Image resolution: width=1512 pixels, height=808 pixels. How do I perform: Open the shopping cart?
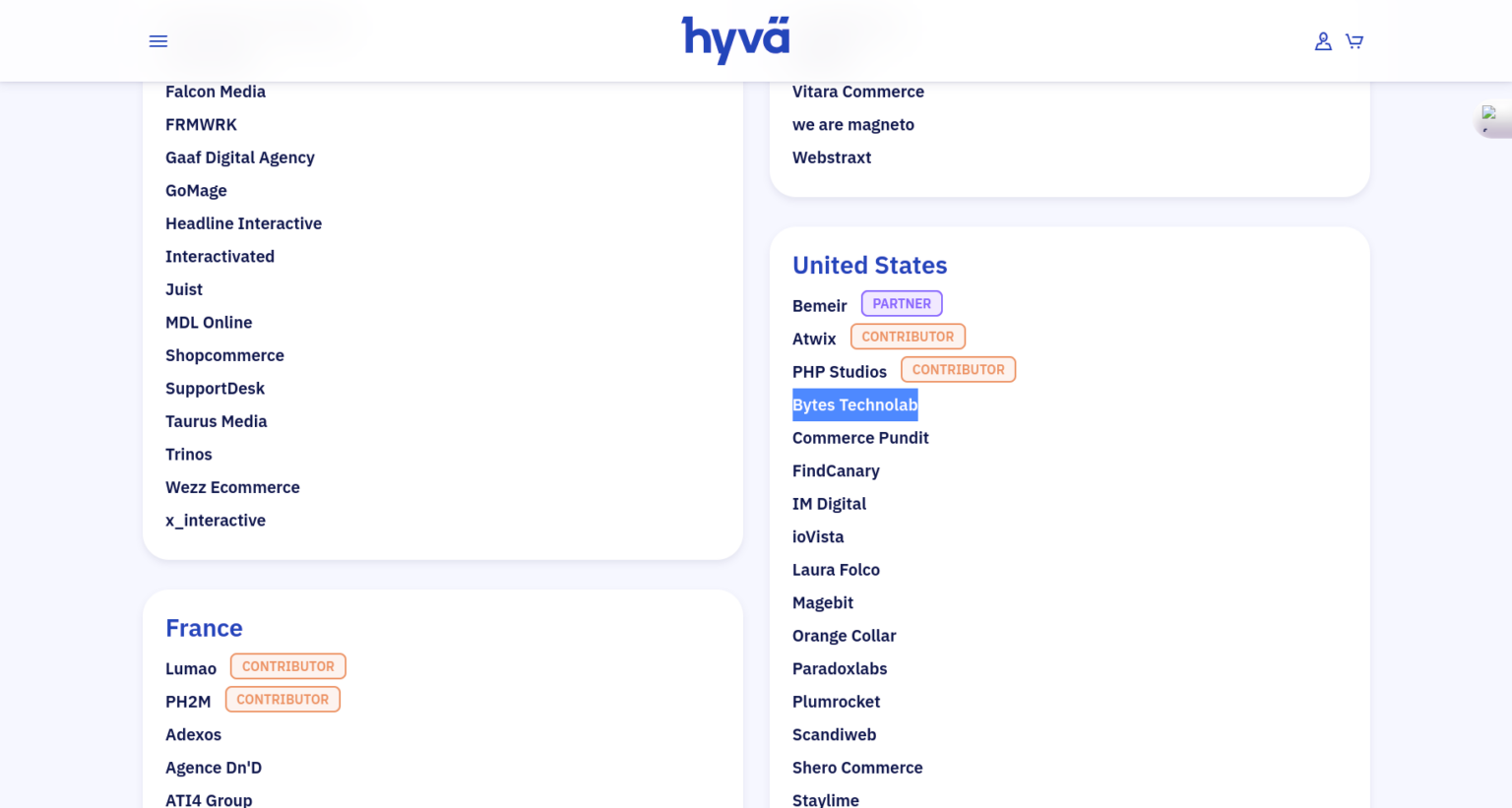click(x=1354, y=40)
